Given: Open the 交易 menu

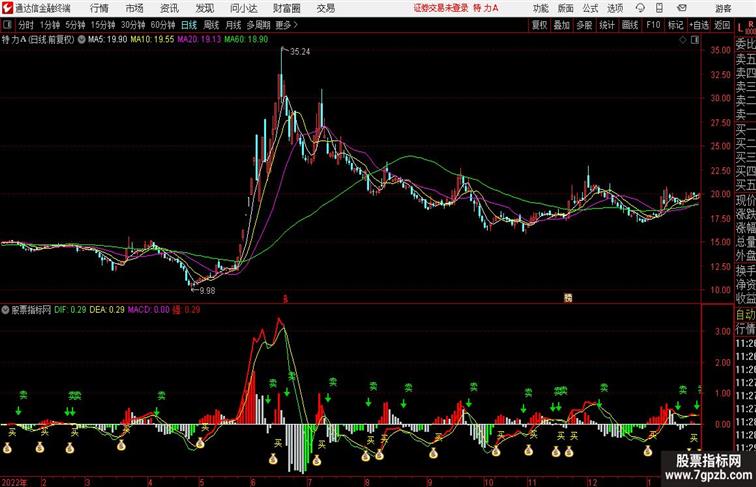Looking at the screenshot, I should (325, 8).
